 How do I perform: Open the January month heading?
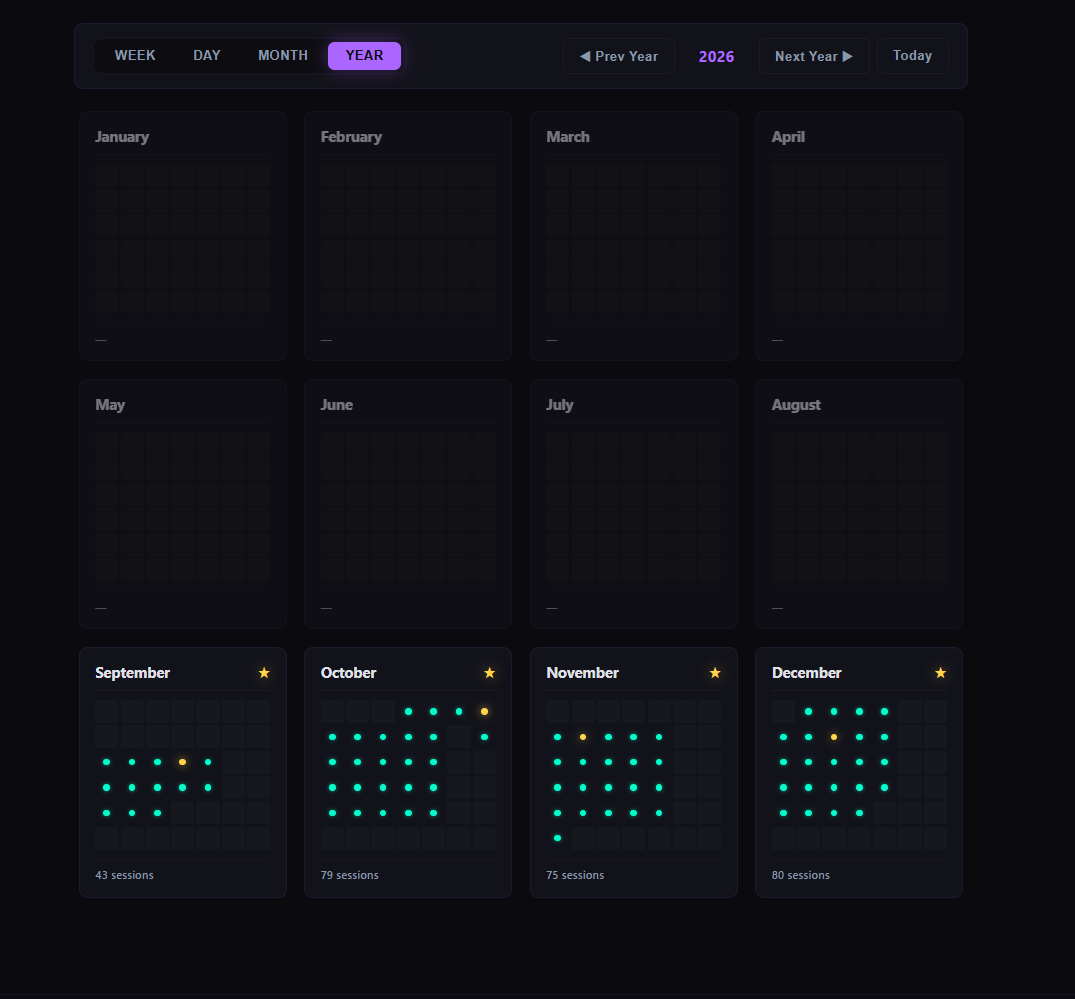122,137
